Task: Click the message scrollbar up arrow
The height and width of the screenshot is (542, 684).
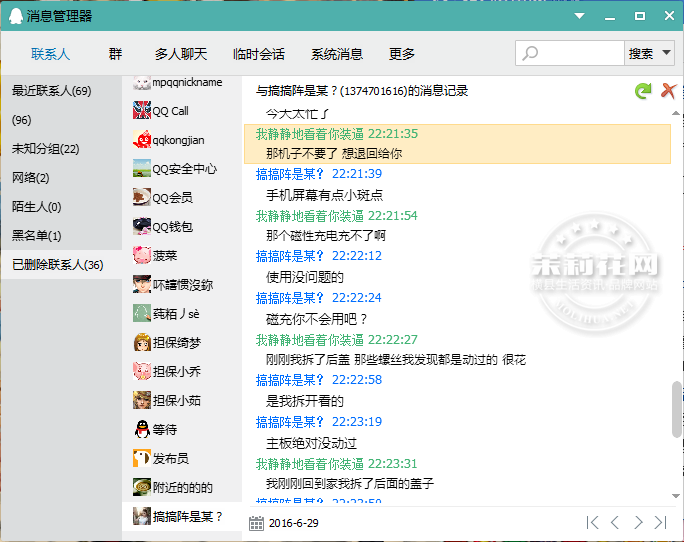Action: click(676, 113)
